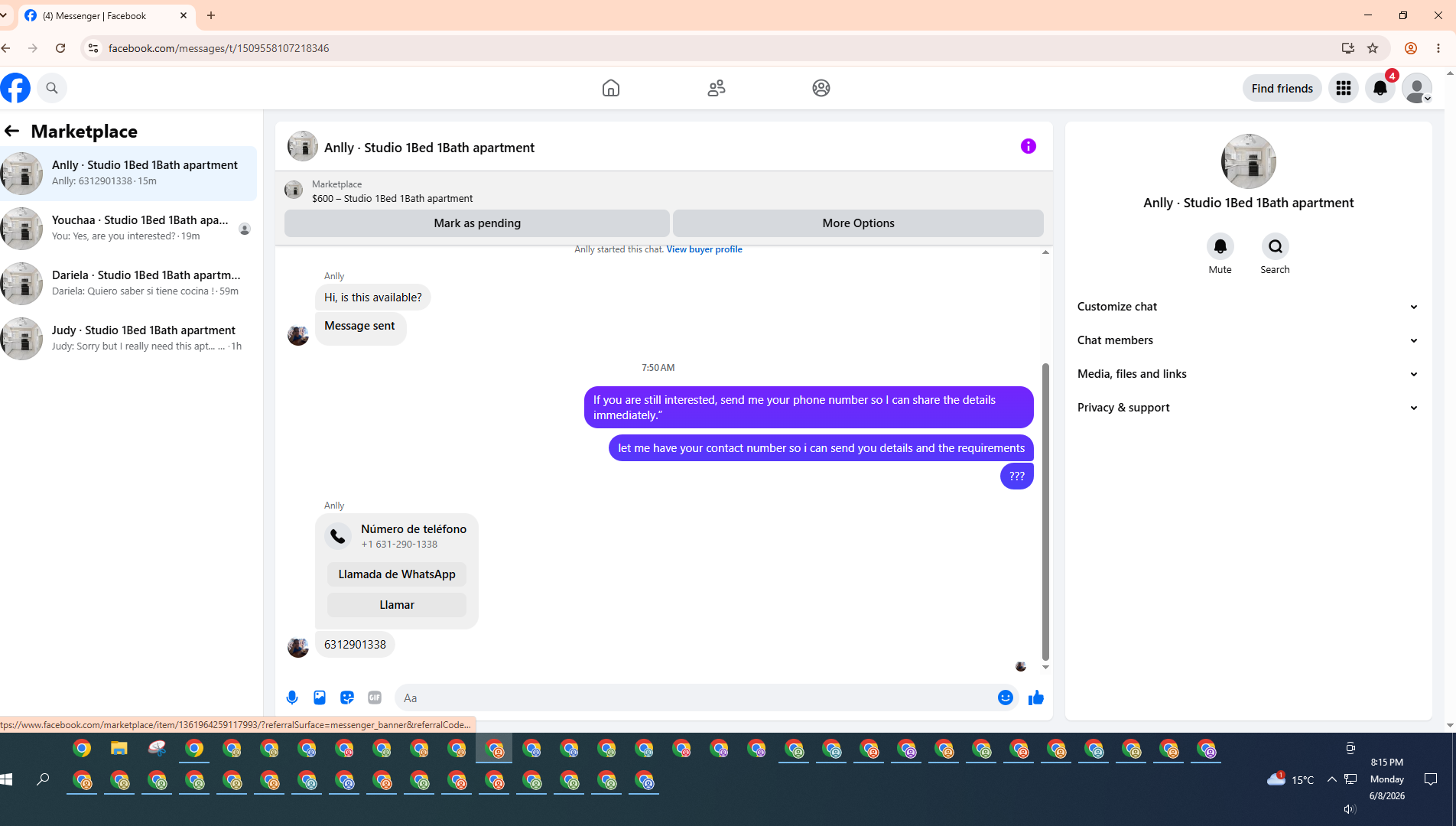Go to the Home feed icon
Screen dimensions: 1456x826
pos(611,88)
